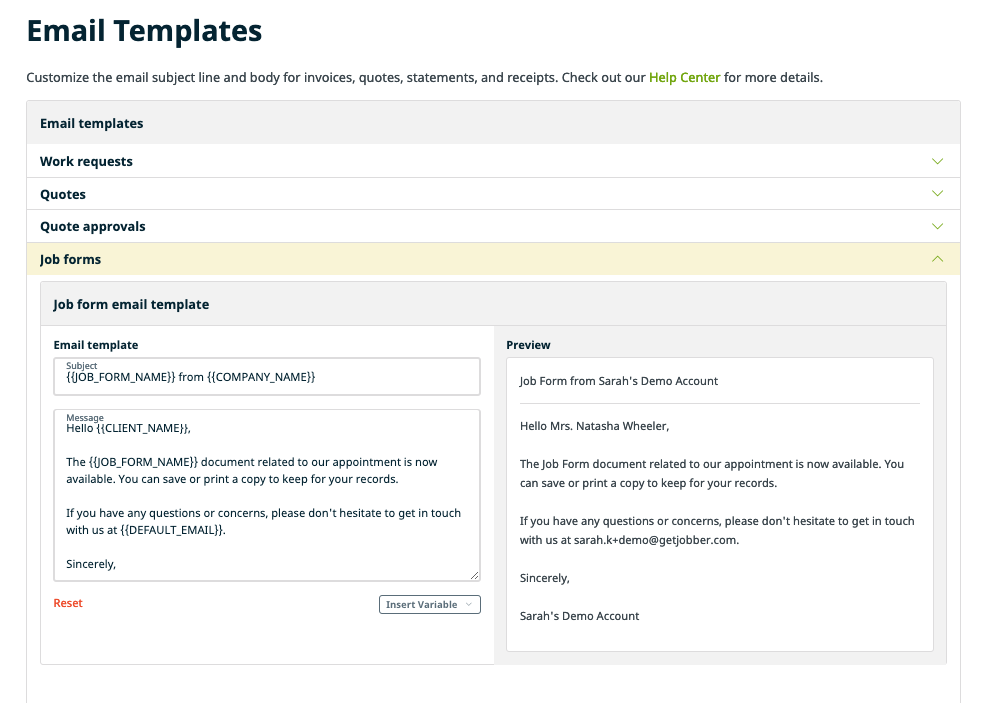Click the Quote approvals chevron arrow

coord(937,226)
